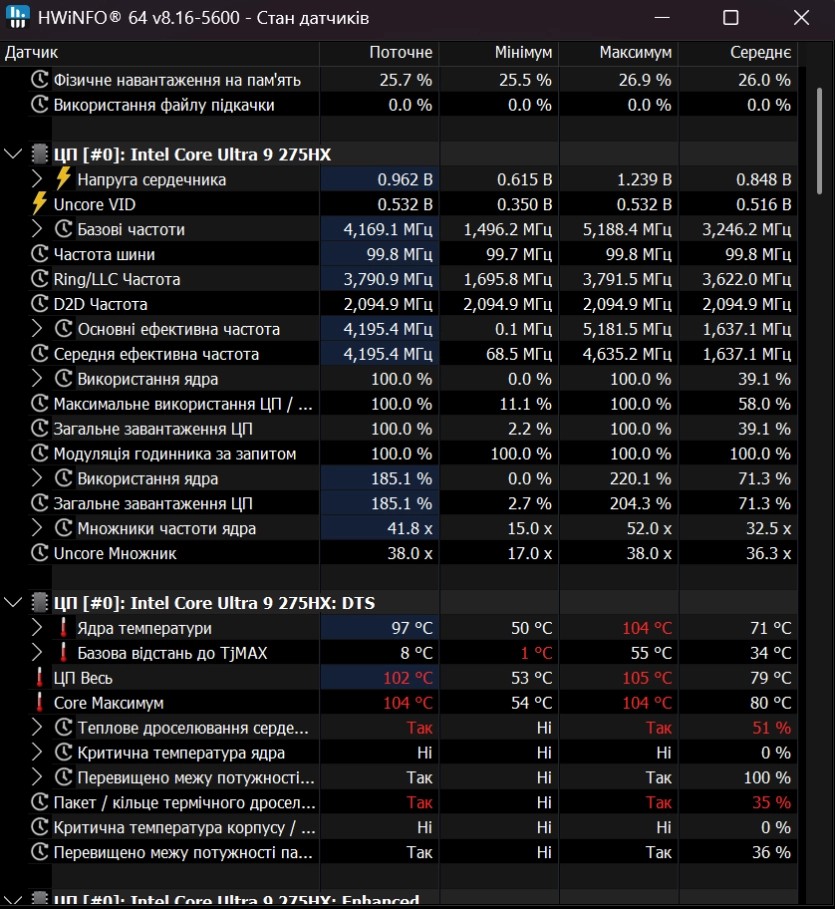Click the Середнє column header
This screenshot has height=909, width=835.
coord(760,52)
